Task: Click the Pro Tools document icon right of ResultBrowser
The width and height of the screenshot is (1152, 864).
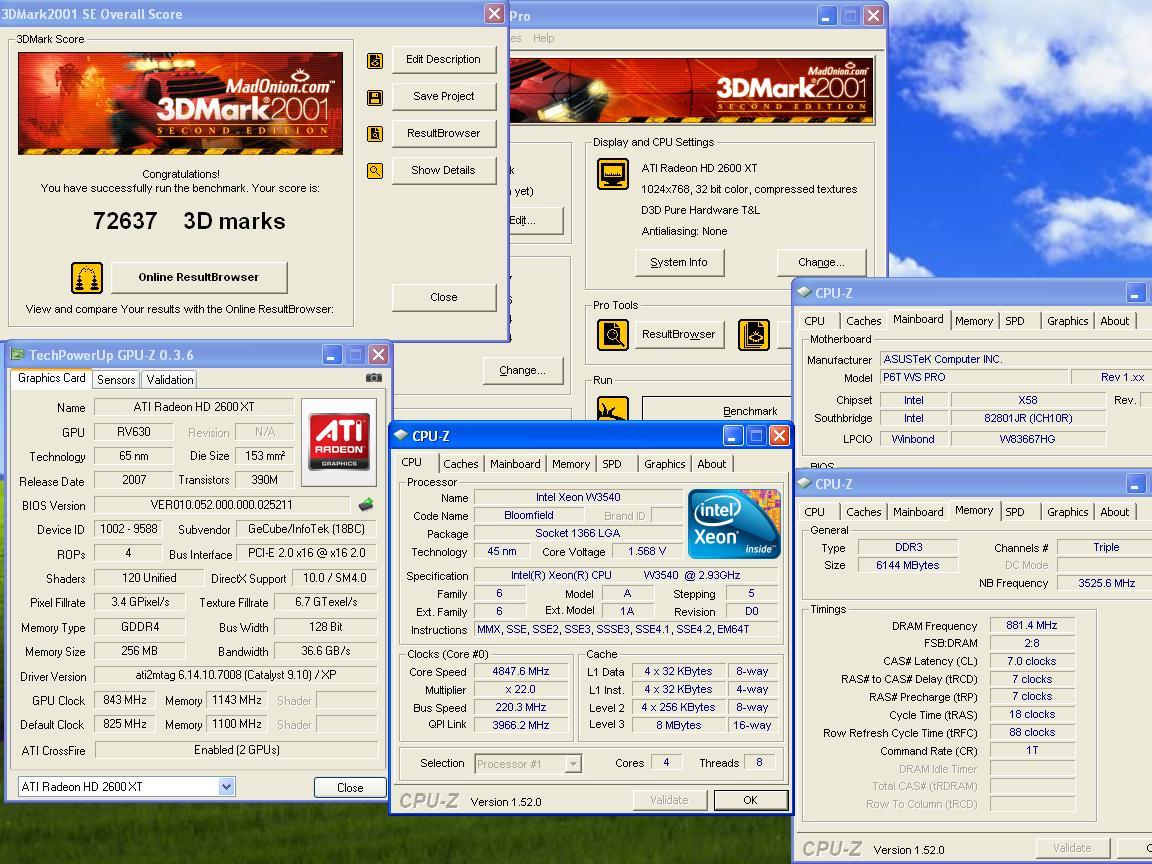Action: coord(754,335)
